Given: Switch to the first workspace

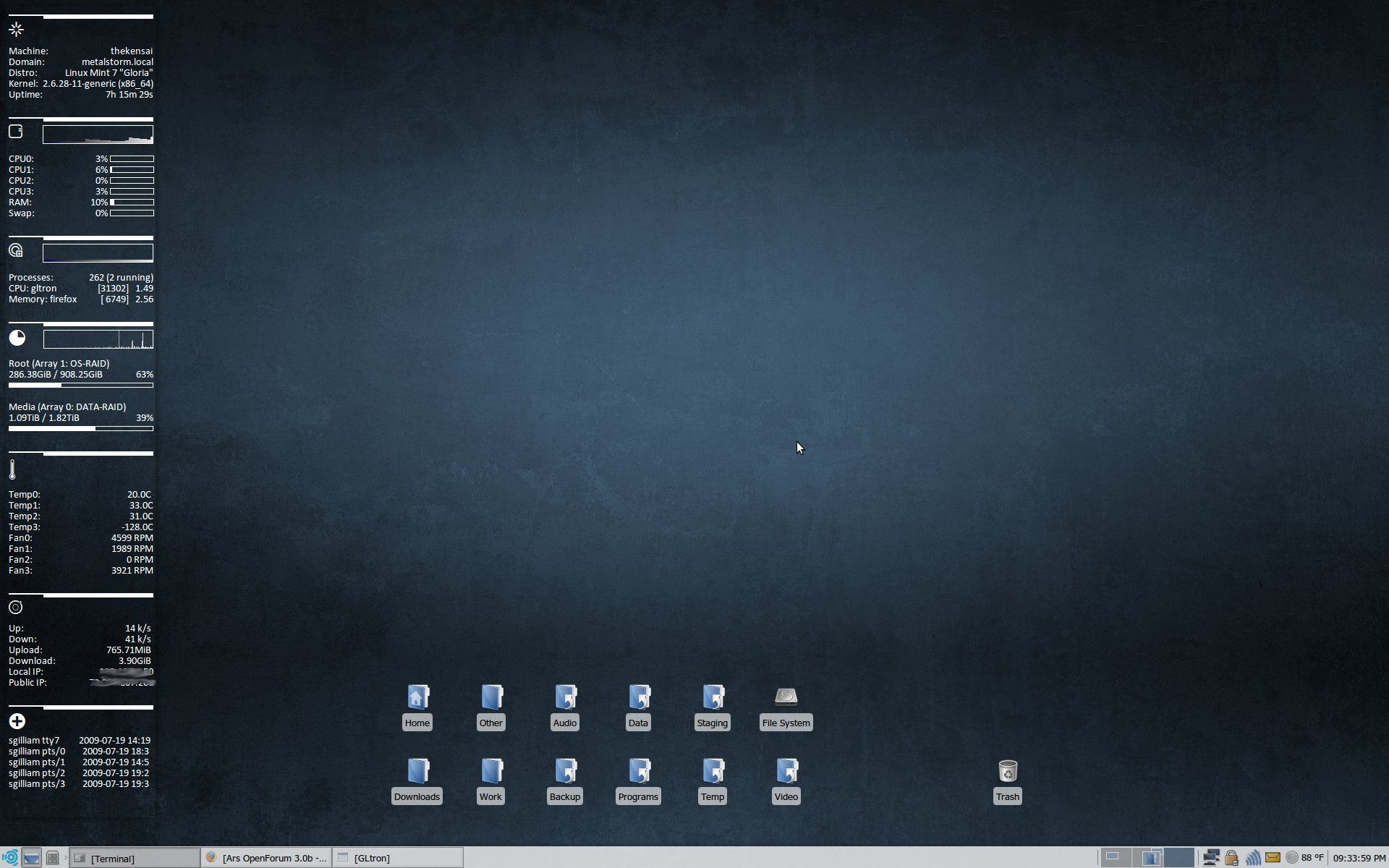Looking at the screenshot, I should tap(1115, 858).
